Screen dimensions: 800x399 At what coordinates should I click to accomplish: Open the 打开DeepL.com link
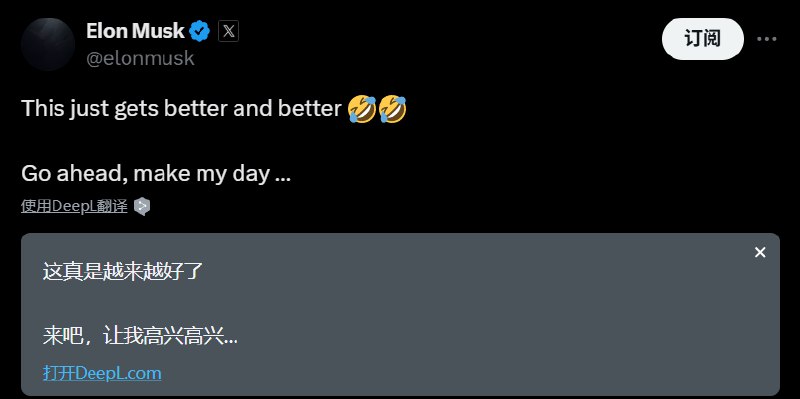tap(102, 373)
